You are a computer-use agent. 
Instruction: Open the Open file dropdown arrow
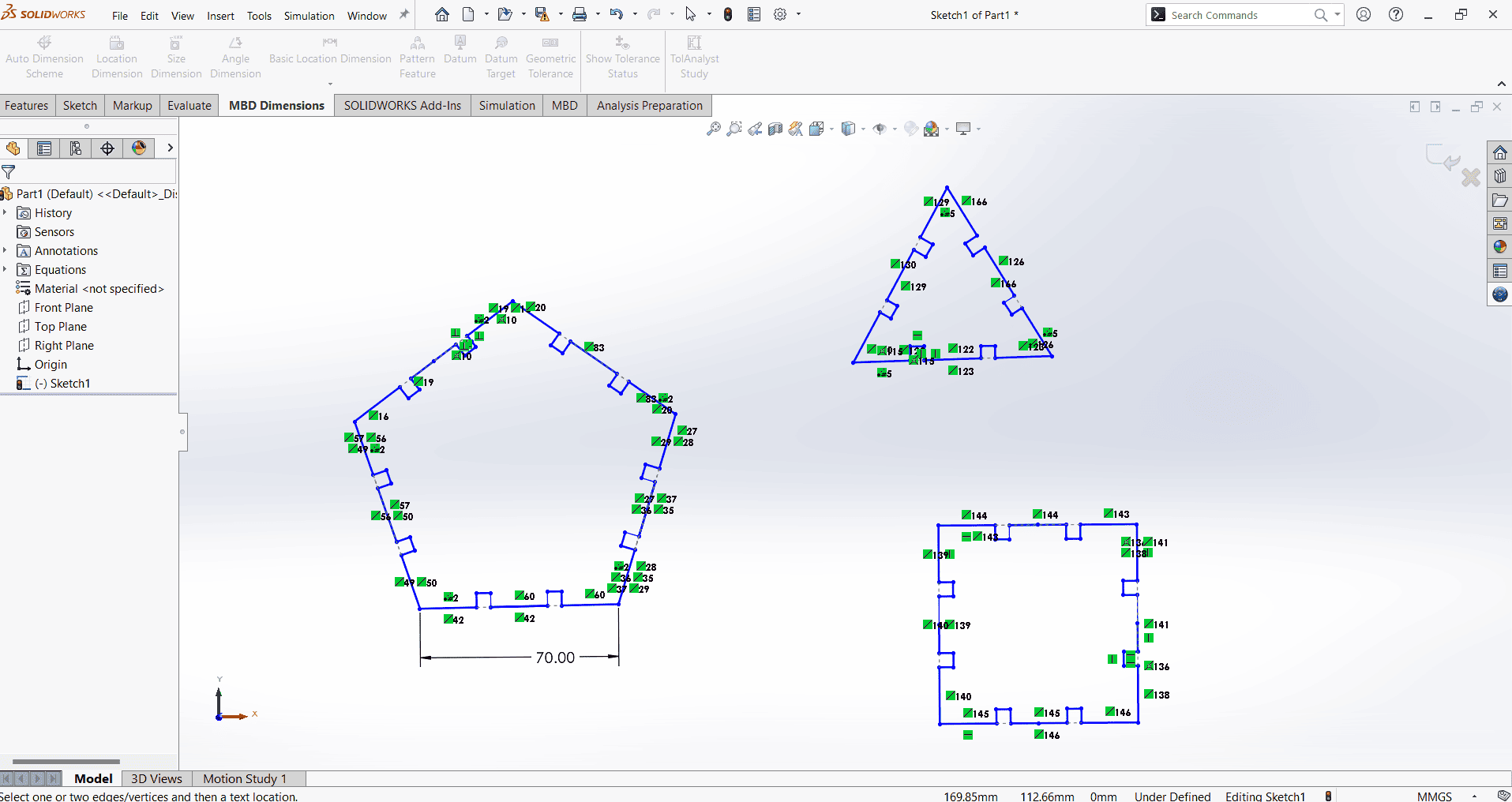(523, 14)
